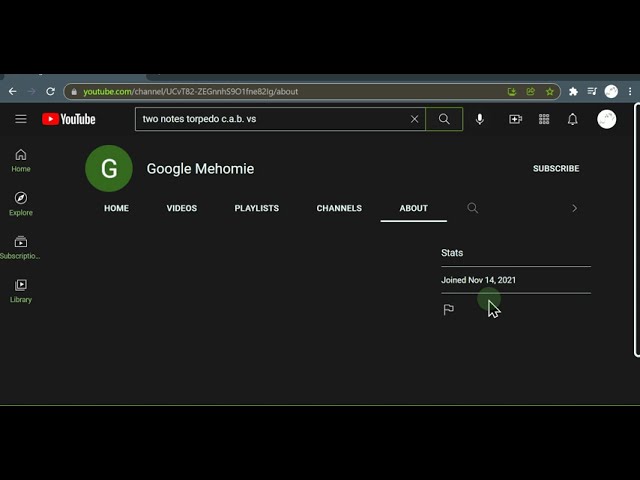Open Subscriptions in the sidebar
Image resolution: width=640 pixels, height=480 pixels.
coord(21,247)
